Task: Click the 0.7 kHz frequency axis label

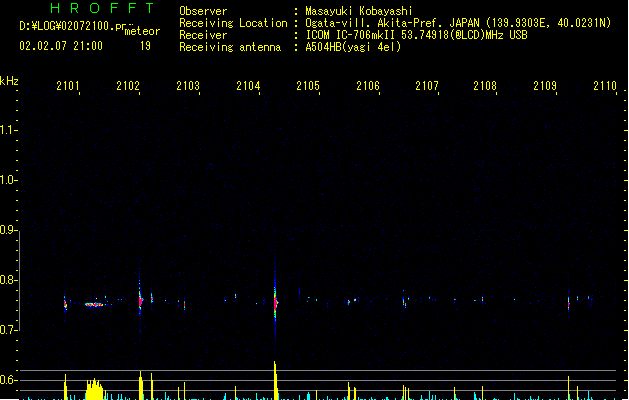Action: click(8, 330)
